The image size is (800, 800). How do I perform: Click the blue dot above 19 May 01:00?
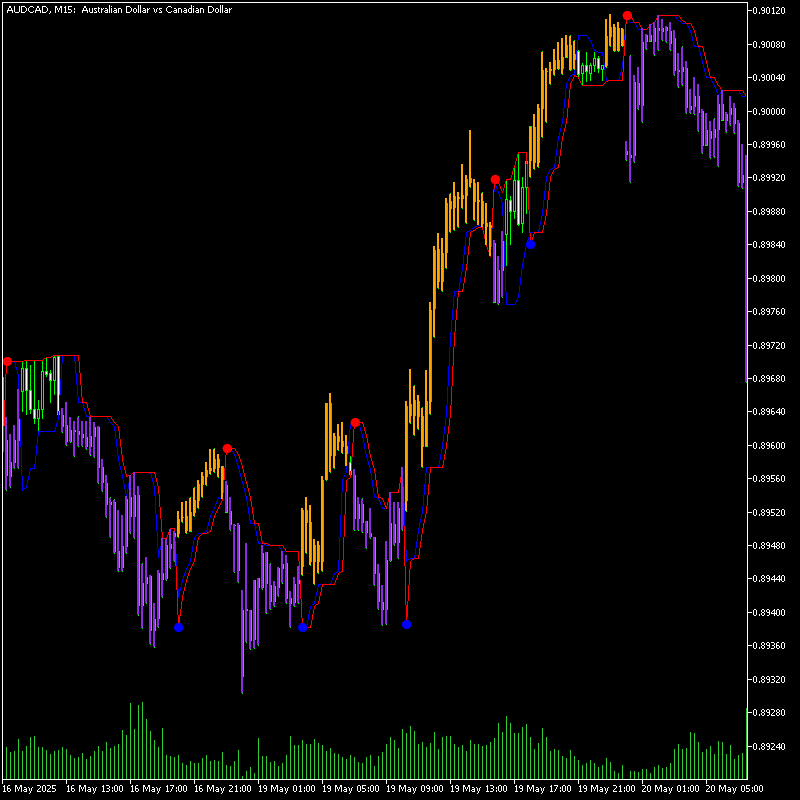pyautogui.click(x=303, y=628)
